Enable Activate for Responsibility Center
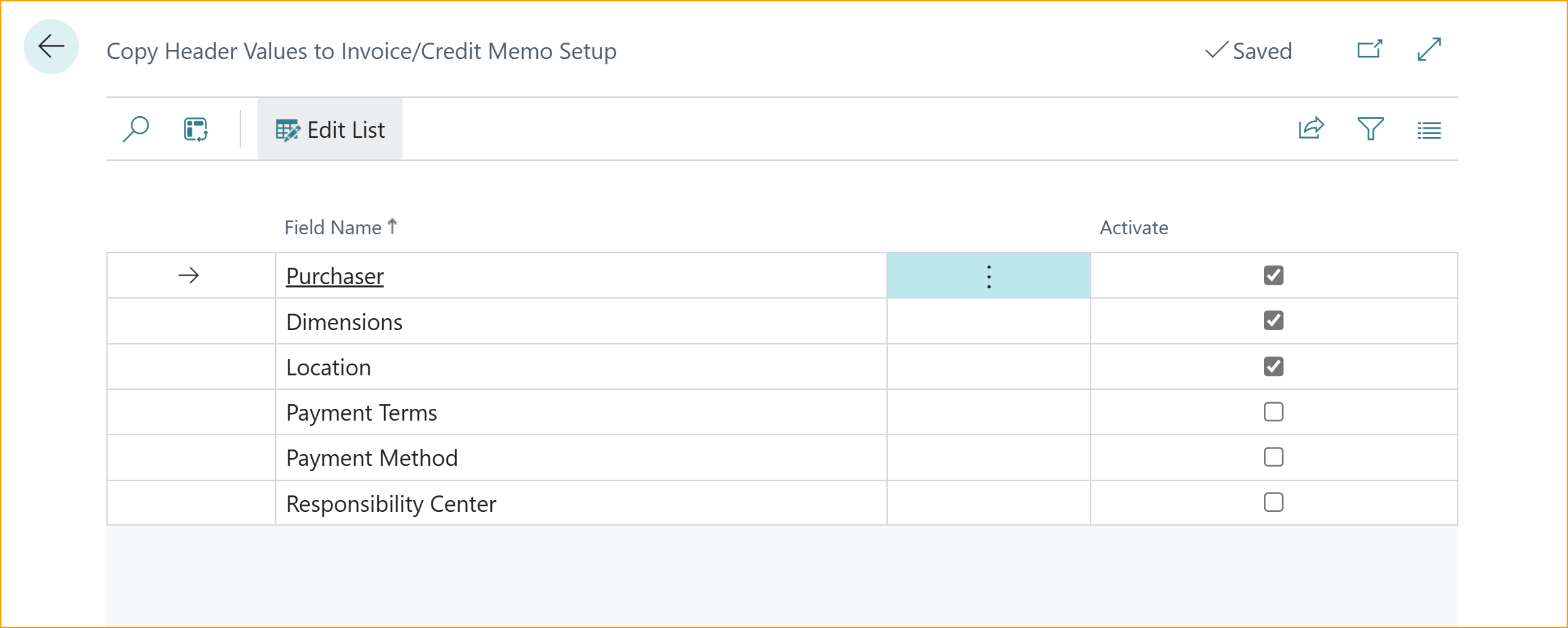 [x=1273, y=503]
